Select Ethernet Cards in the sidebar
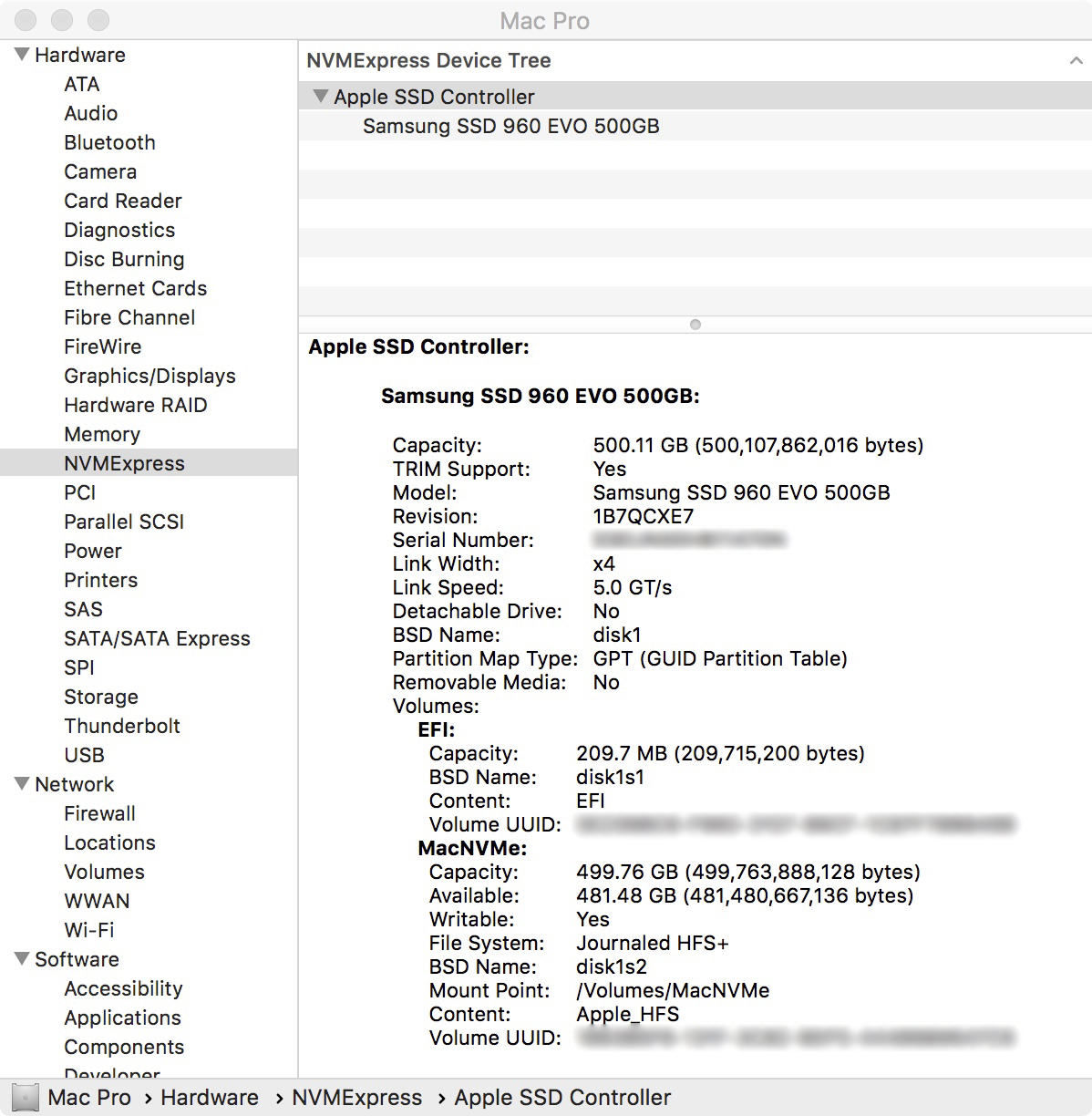This screenshot has width=1092, height=1116. point(136,288)
